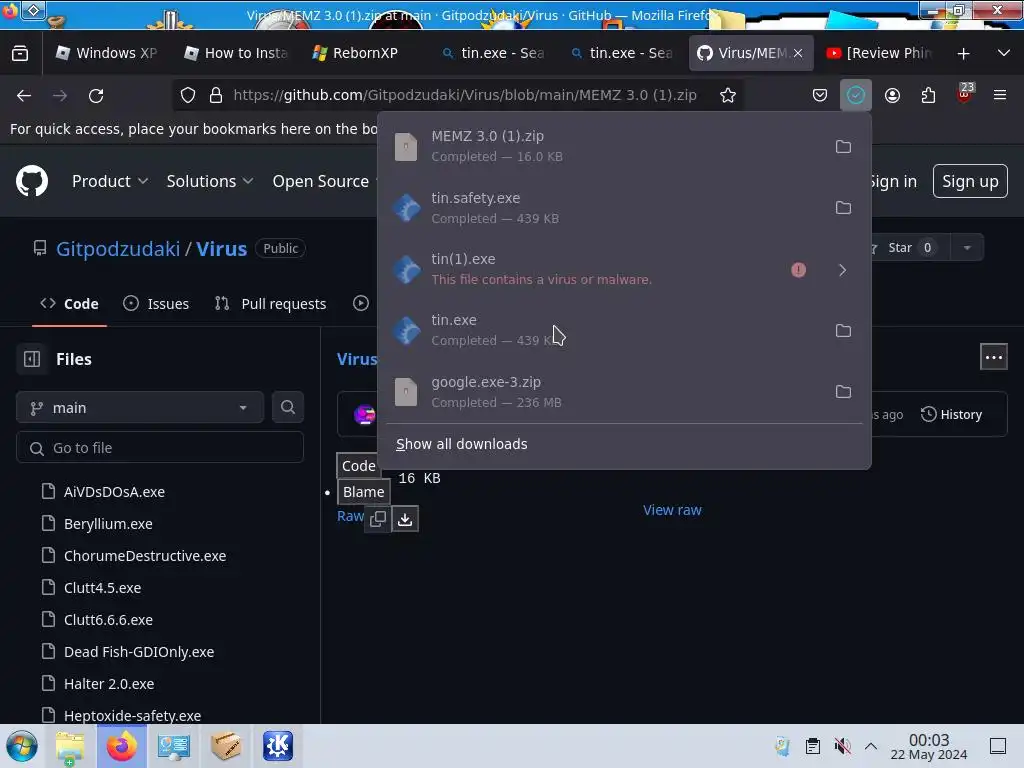Screen dimensions: 1024x768
Task: Go back with the back arrow
Action: click(x=24, y=95)
